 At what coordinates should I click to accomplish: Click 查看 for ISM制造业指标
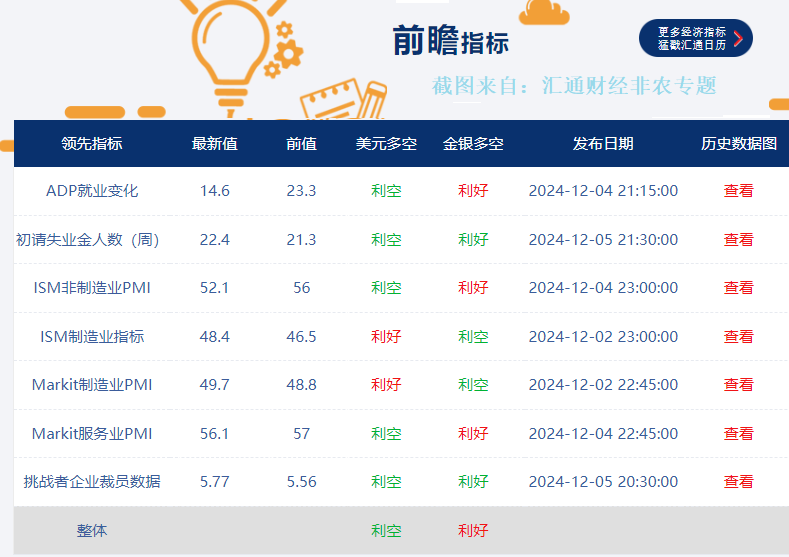click(x=738, y=337)
